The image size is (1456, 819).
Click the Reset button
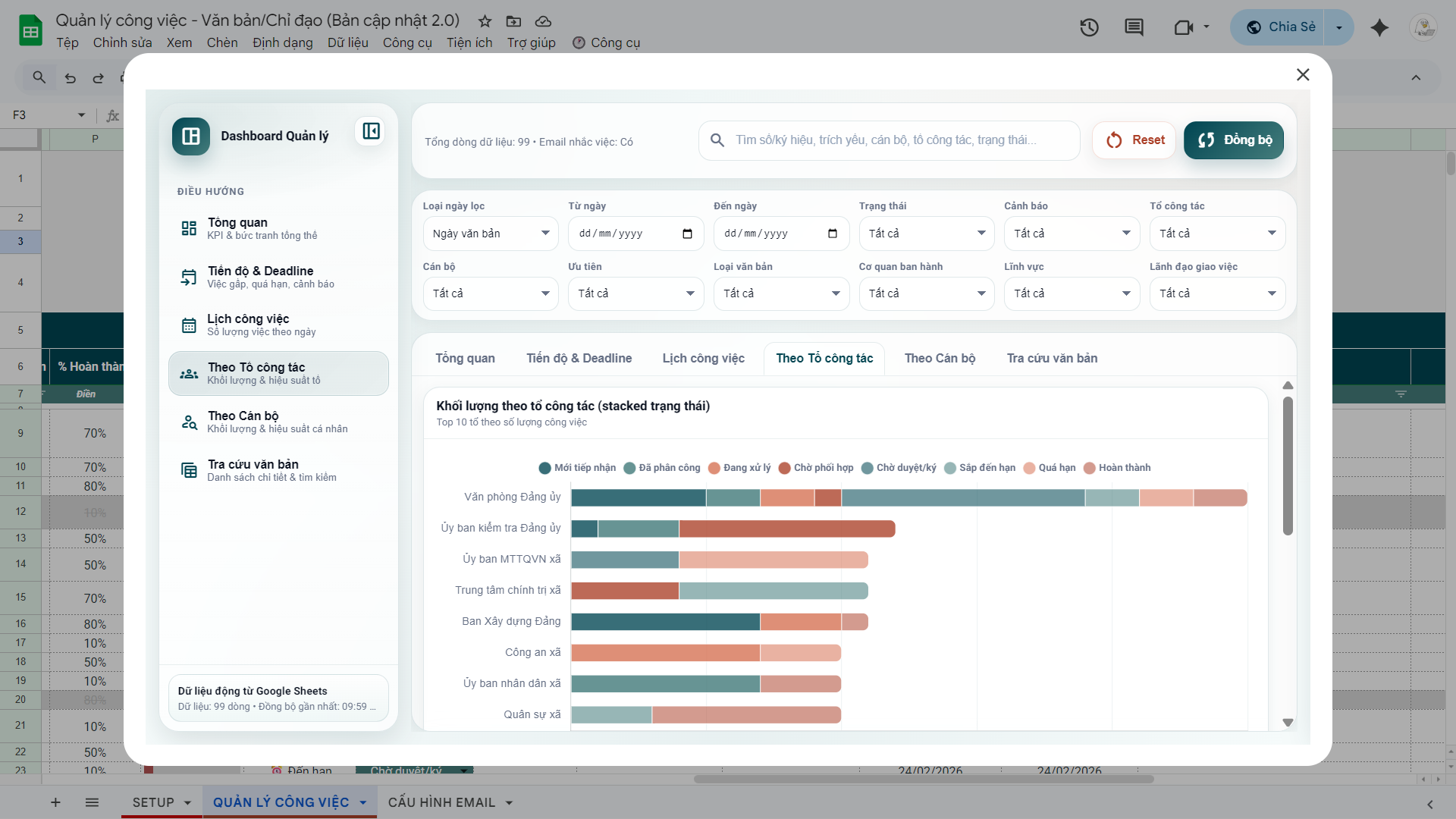pos(1134,140)
